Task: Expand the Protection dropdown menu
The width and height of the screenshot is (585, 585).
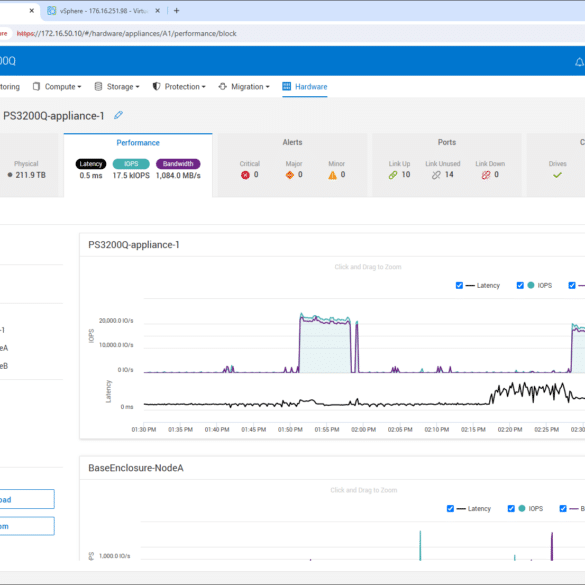Action: 179,87
